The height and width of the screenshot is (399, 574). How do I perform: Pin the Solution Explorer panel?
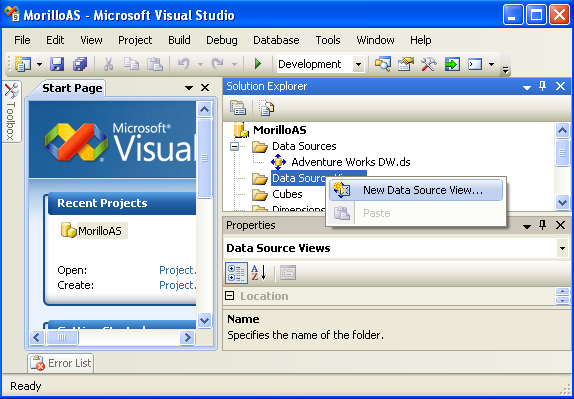click(x=543, y=86)
